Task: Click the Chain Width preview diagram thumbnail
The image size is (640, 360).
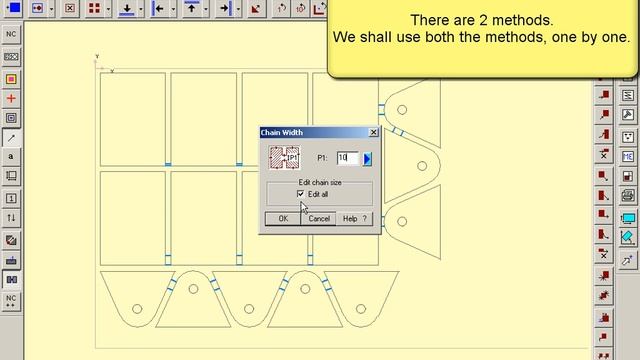Action: pos(284,158)
